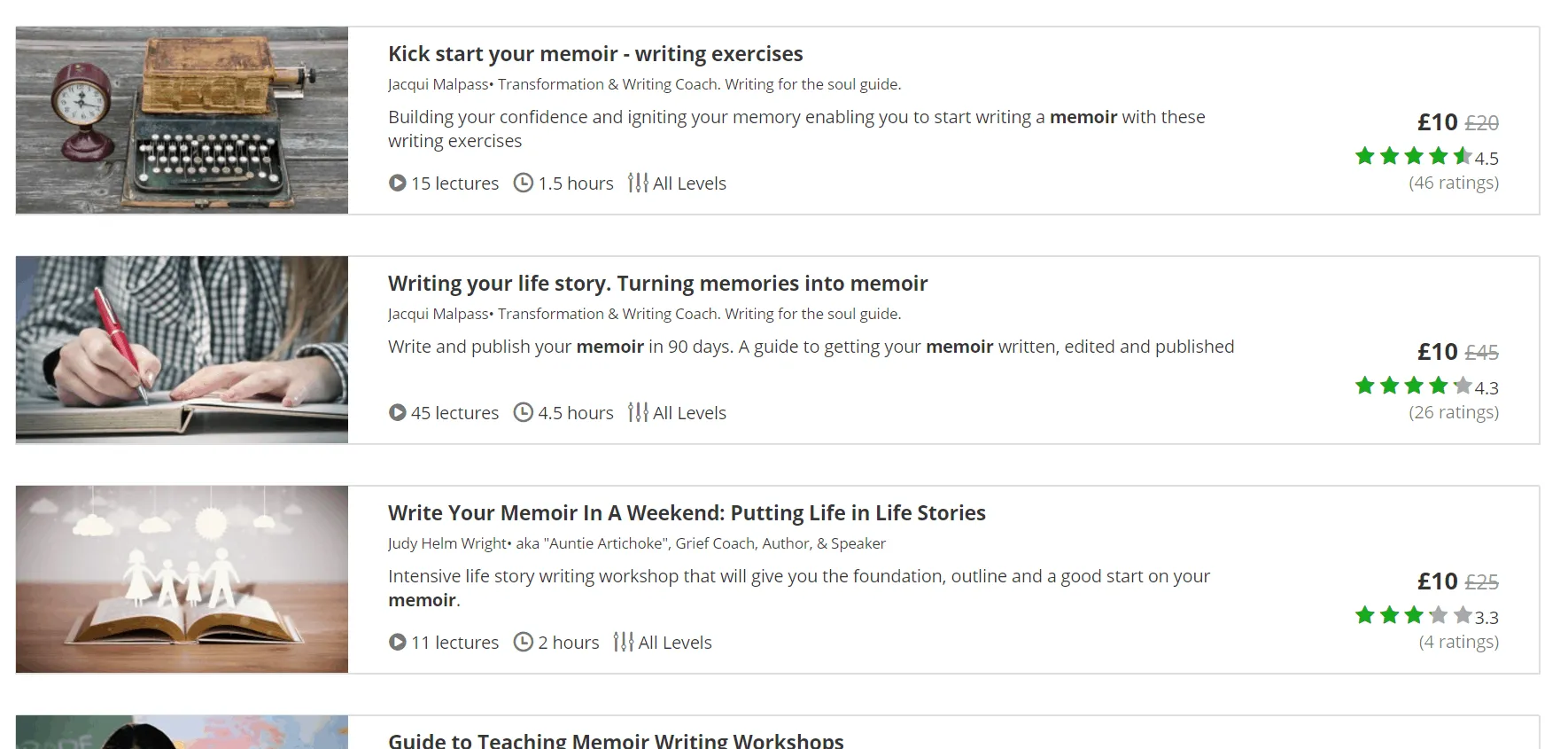Image resolution: width=1568 pixels, height=749 pixels.
Task: Click the play icon beside 45 lectures
Action: [x=397, y=413]
